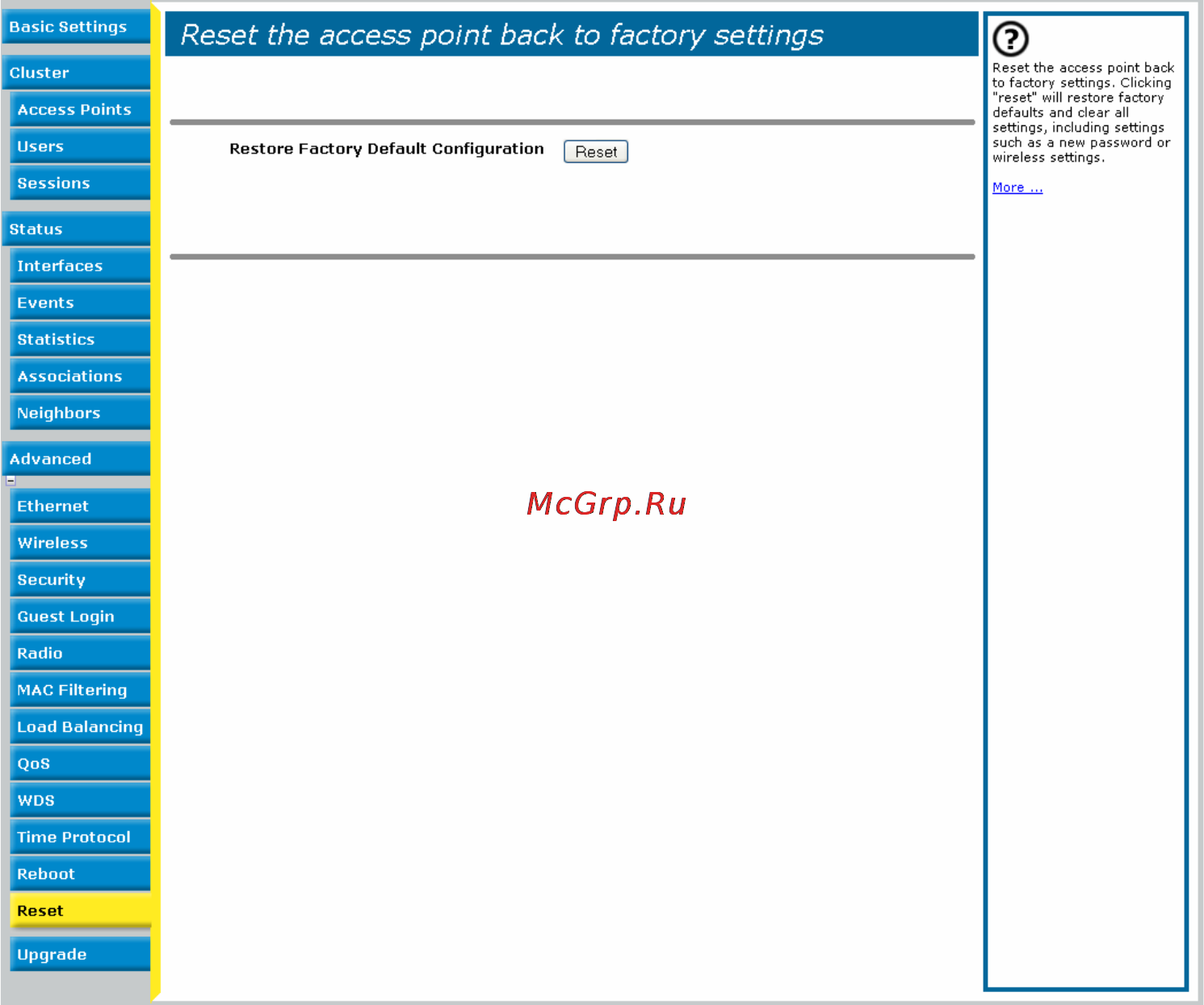Screen dimensions: 1204x1005
Task: Open Wireless settings page
Action: (x=80, y=543)
